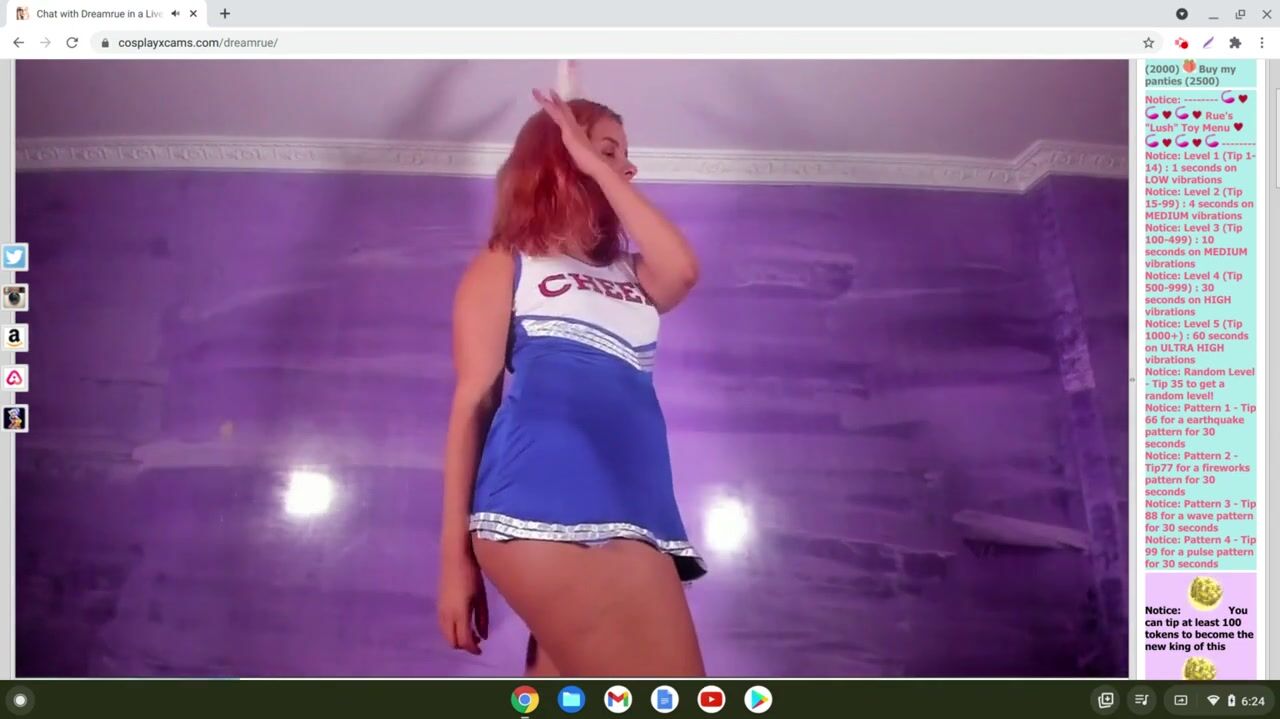Mute the tab using the speaker icon

176,14
